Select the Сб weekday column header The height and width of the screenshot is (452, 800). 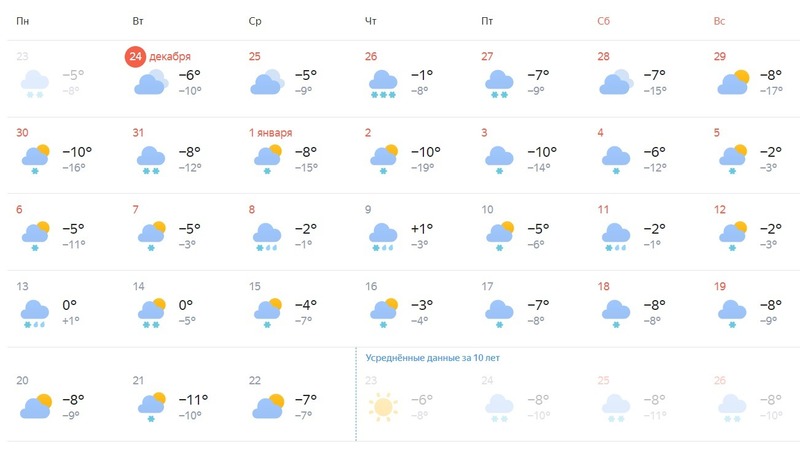(x=604, y=21)
